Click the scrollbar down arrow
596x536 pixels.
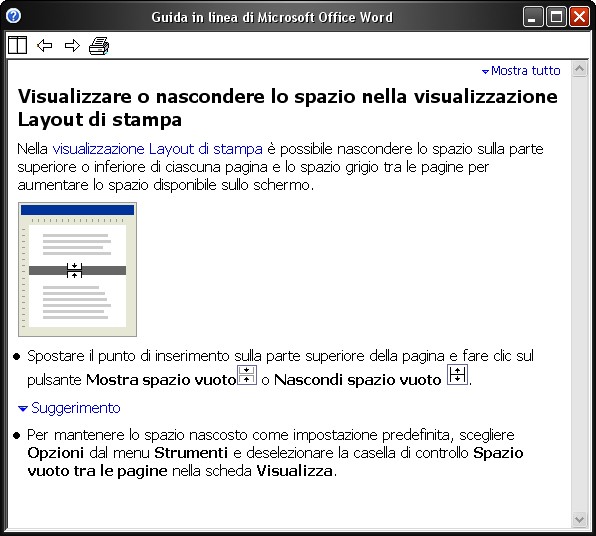point(580,519)
